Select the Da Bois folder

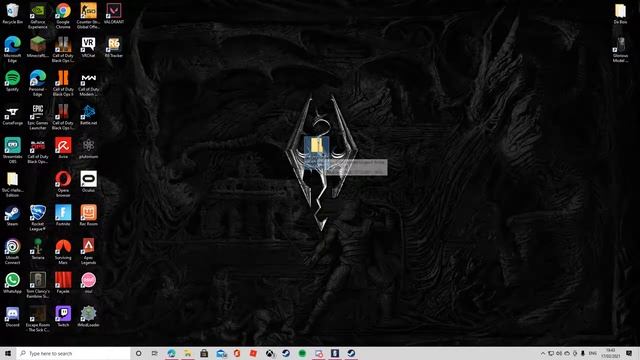tap(620, 14)
